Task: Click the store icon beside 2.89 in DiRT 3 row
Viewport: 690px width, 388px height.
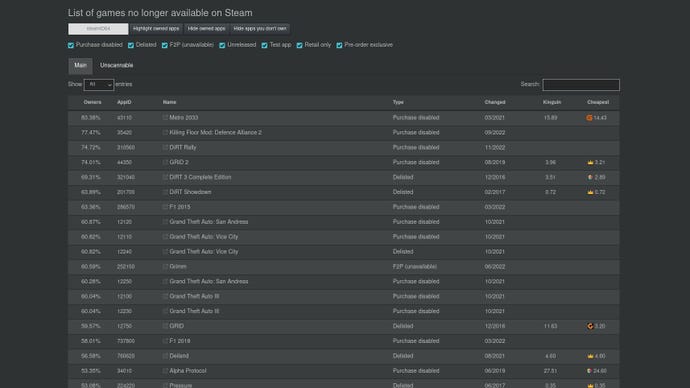Action: pyautogui.click(x=590, y=177)
